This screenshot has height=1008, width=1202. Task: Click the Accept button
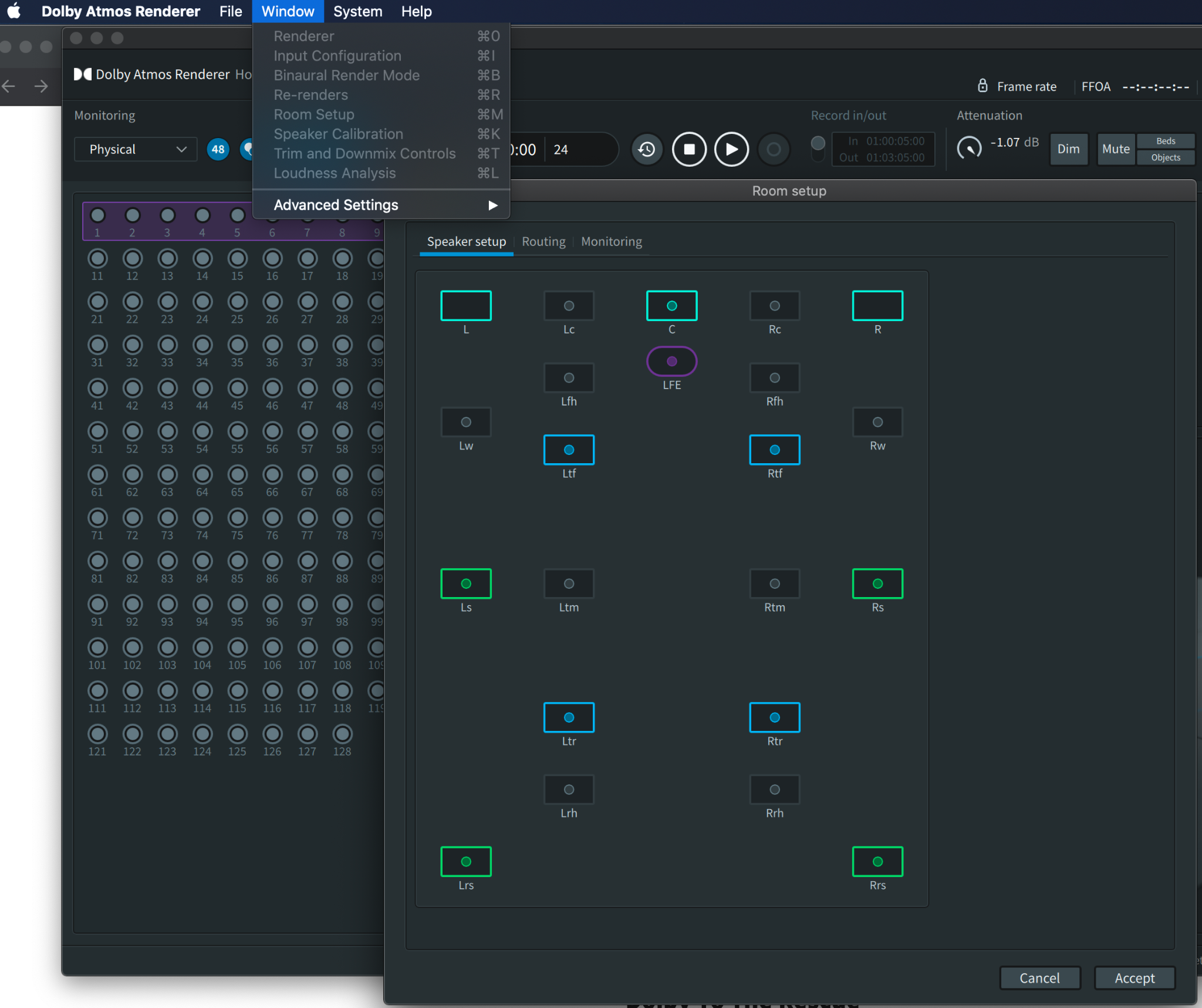pos(1134,978)
